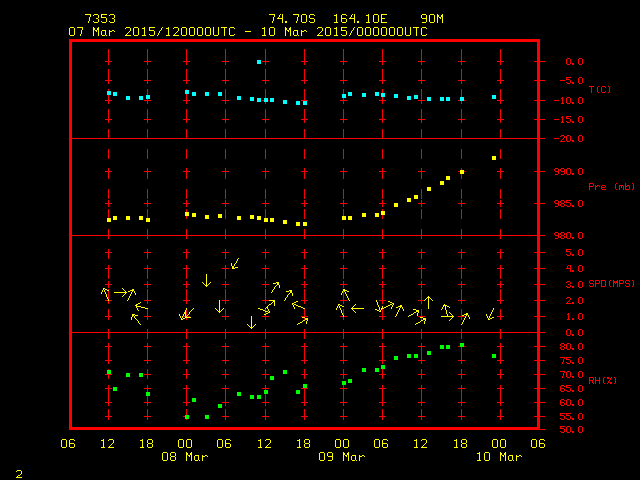The image size is (640, 480).
Task: Click the 10 Mar date label
Action: point(498,457)
